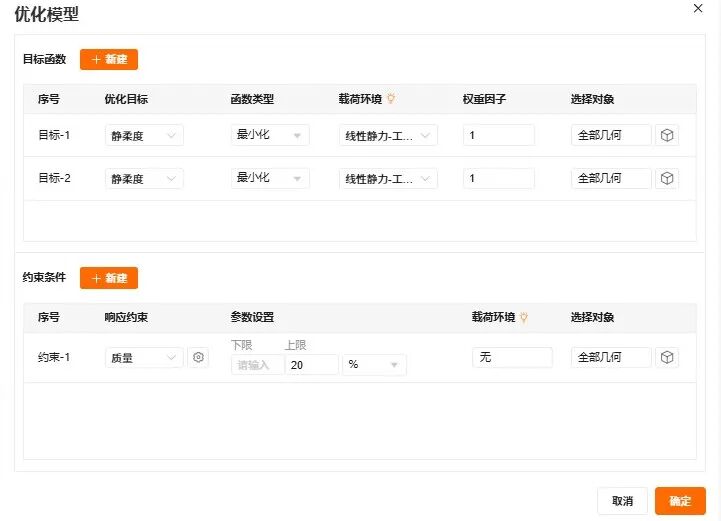Click 新建 button next to 约束条件
This screenshot has height=521, width=721.
(x=109, y=278)
